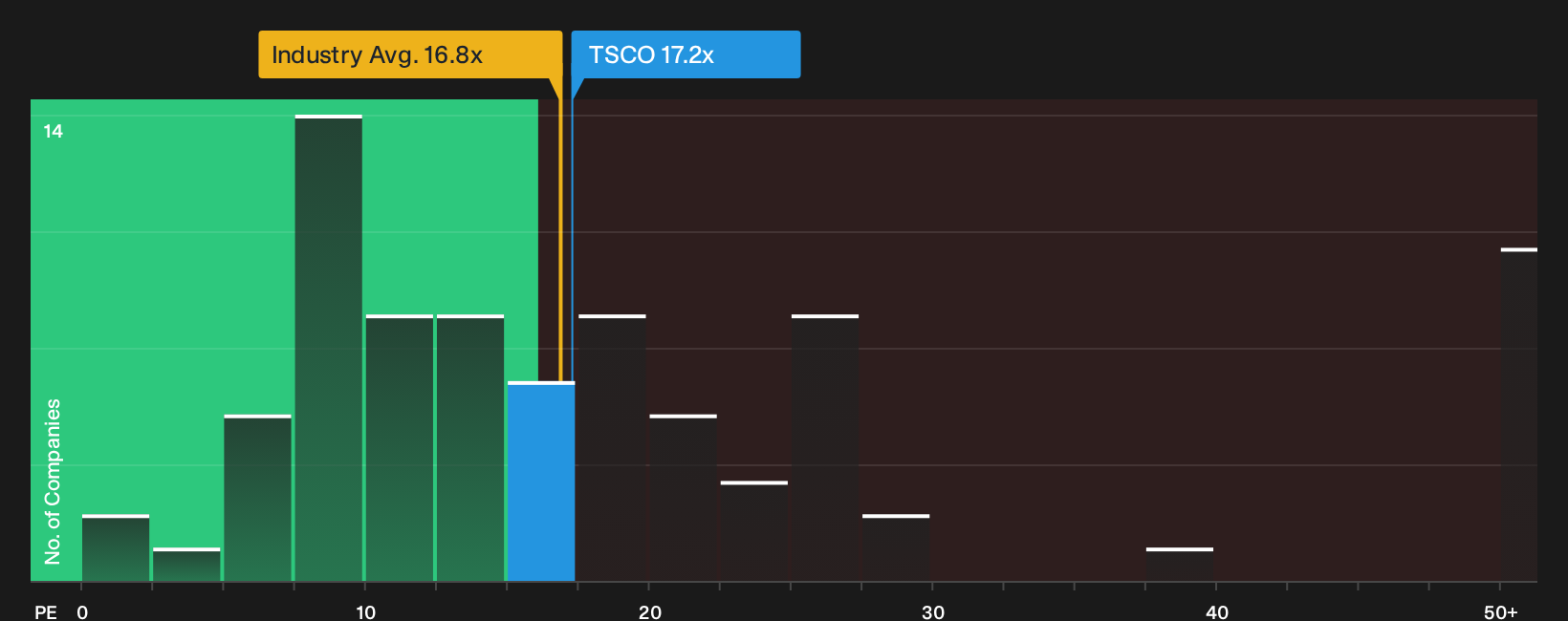Select the small bar near PE 40
This screenshot has width=1568, height=621.
coord(1180,565)
